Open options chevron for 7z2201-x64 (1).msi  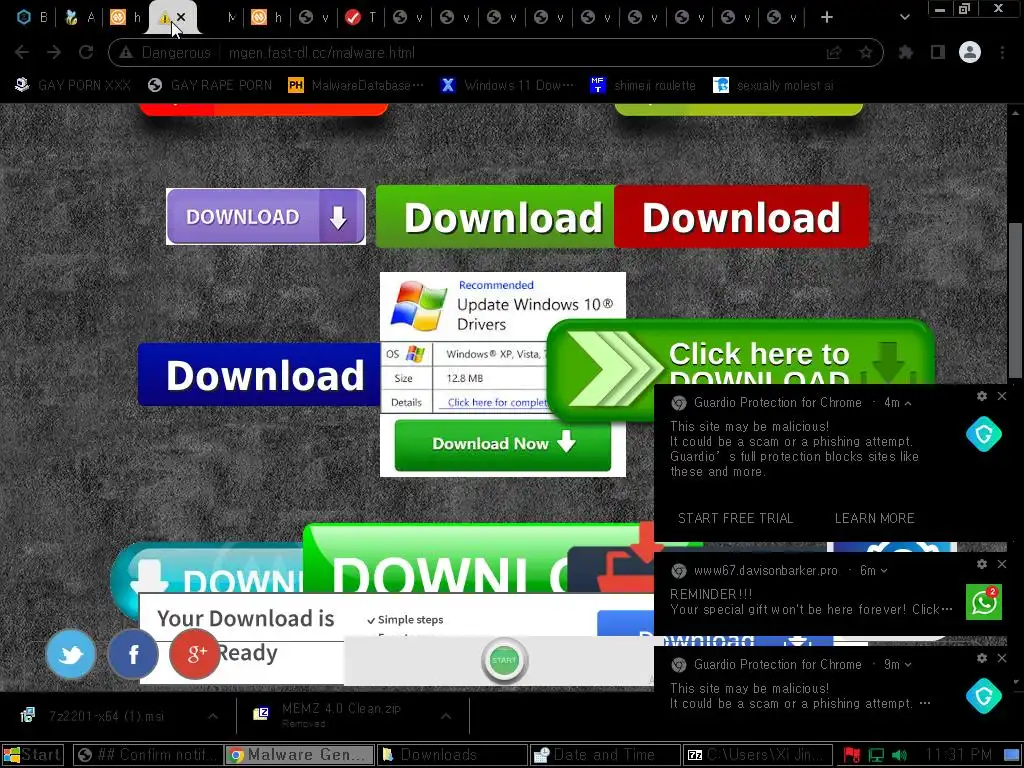213,716
